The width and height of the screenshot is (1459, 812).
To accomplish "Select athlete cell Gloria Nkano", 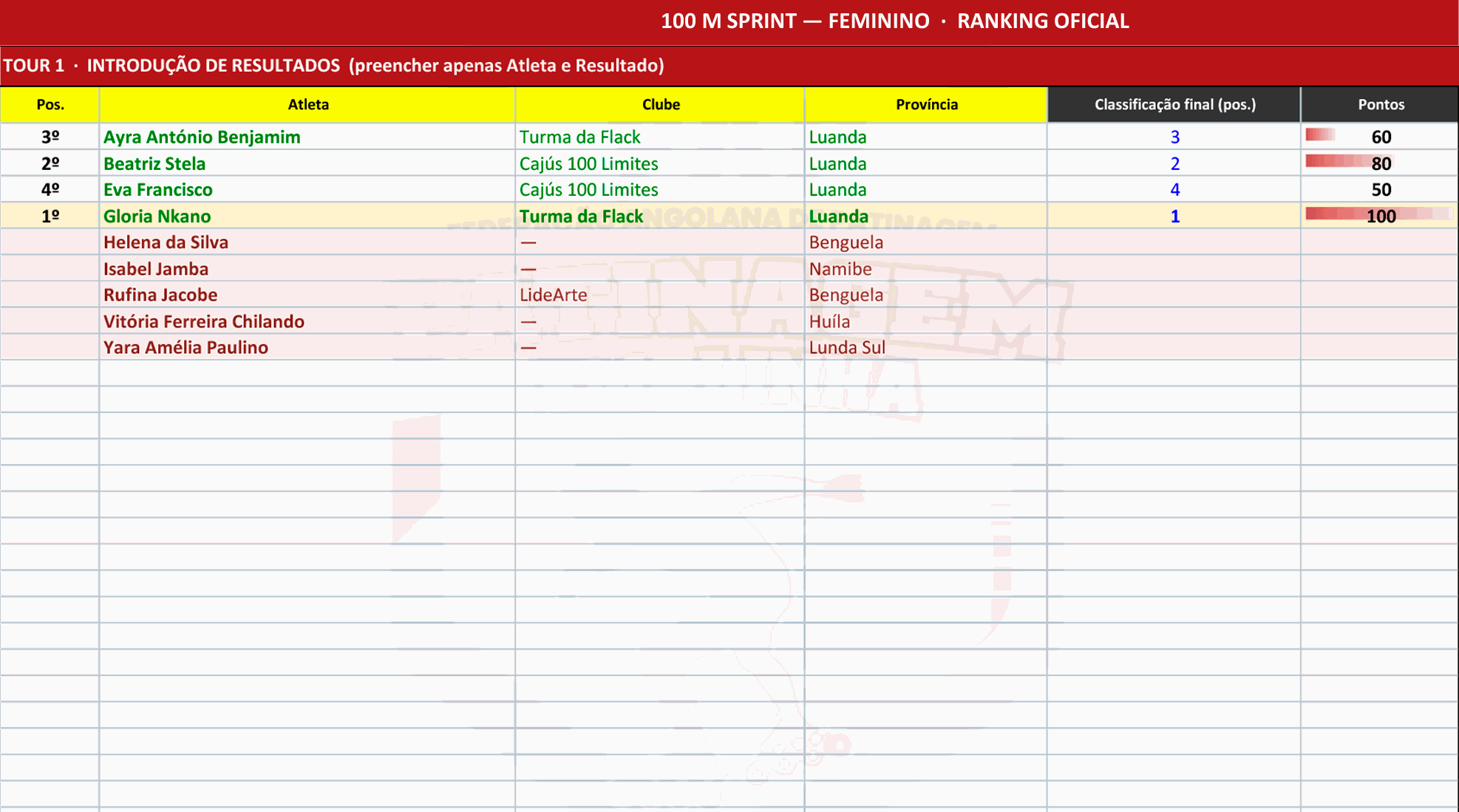I will 307,216.
